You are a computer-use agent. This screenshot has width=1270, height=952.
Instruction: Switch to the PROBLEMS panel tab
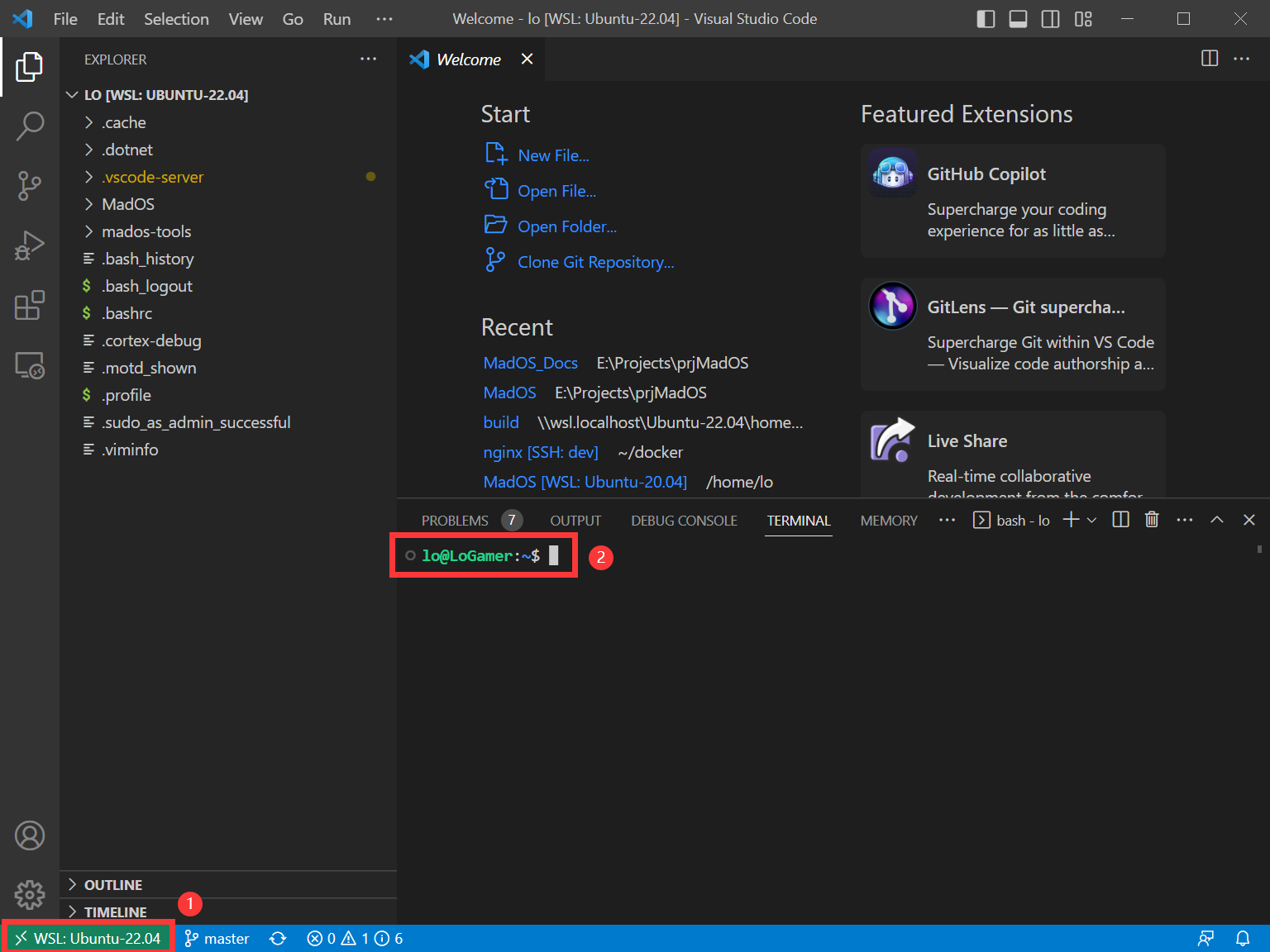pos(471,521)
